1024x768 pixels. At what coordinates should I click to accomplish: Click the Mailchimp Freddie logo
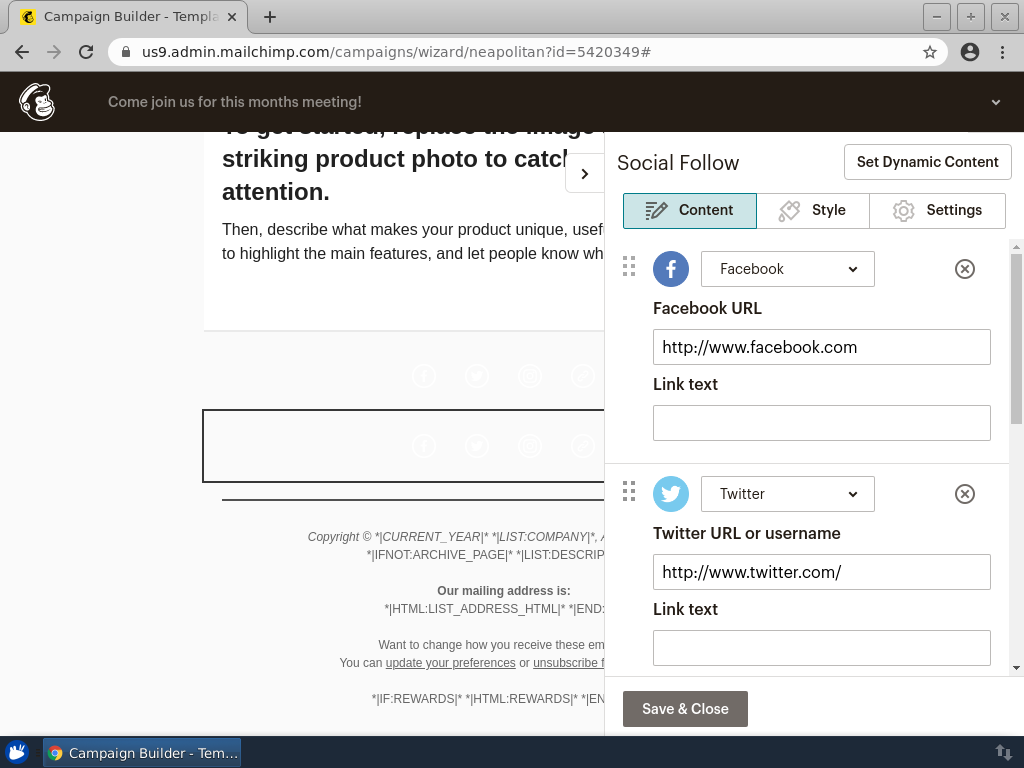[37, 102]
